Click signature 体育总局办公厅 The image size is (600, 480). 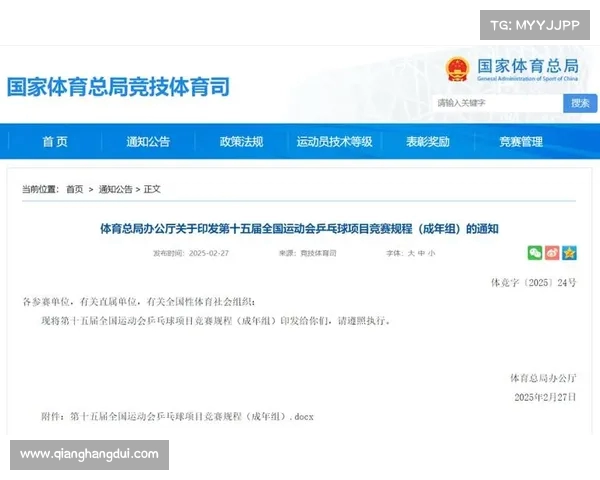tap(543, 378)
